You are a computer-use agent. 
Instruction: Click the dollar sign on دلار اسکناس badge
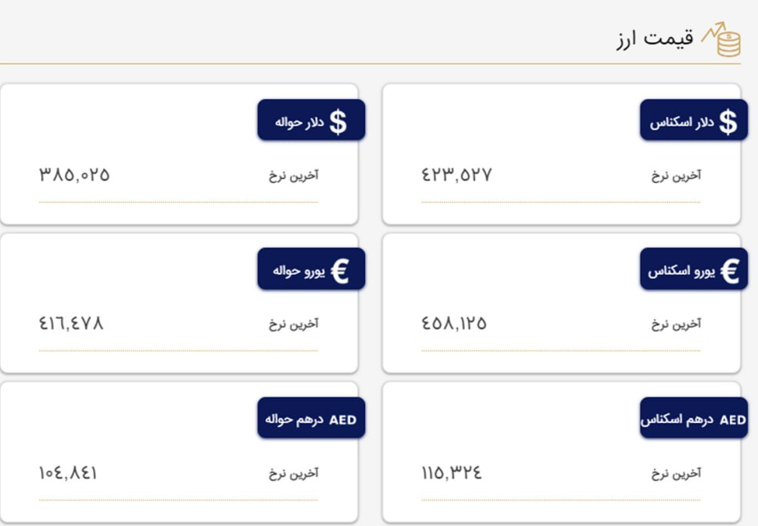point(728,122)
